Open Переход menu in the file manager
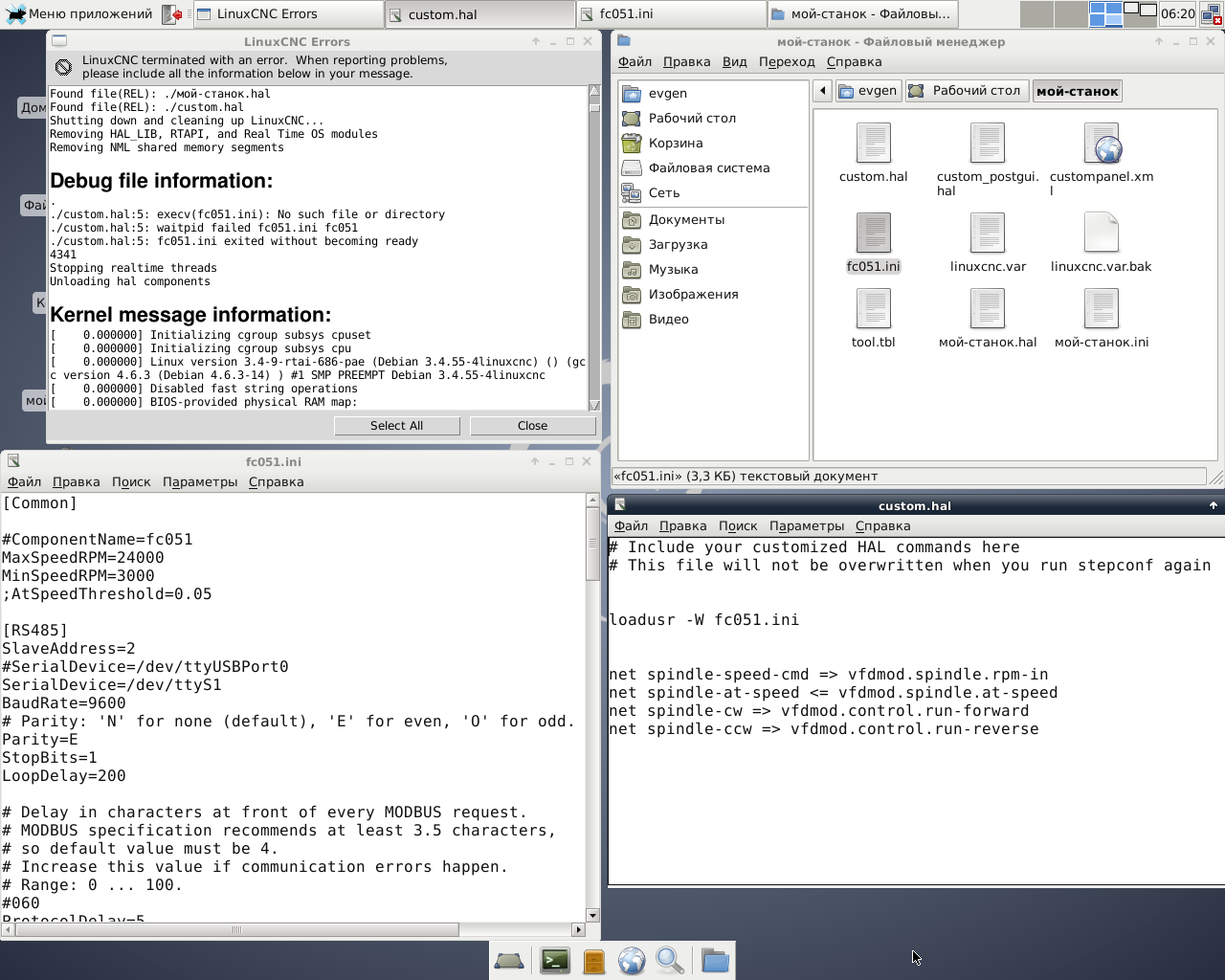Viewport: 1225px width, 980px height. [787, 61]
